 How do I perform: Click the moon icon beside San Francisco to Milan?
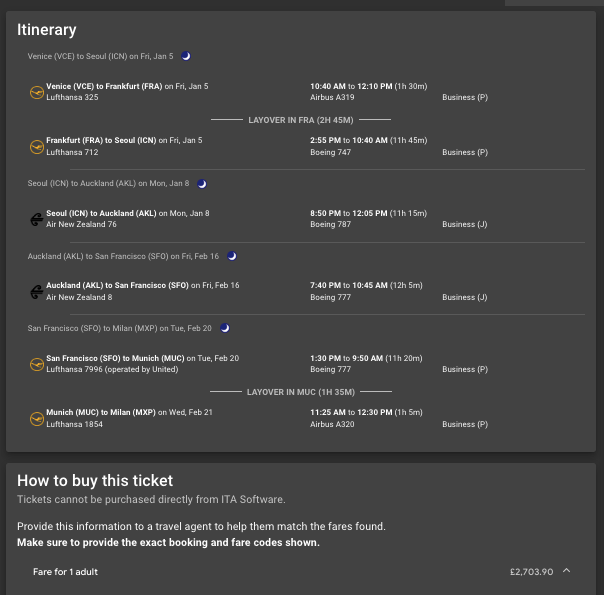pos(225,328)
